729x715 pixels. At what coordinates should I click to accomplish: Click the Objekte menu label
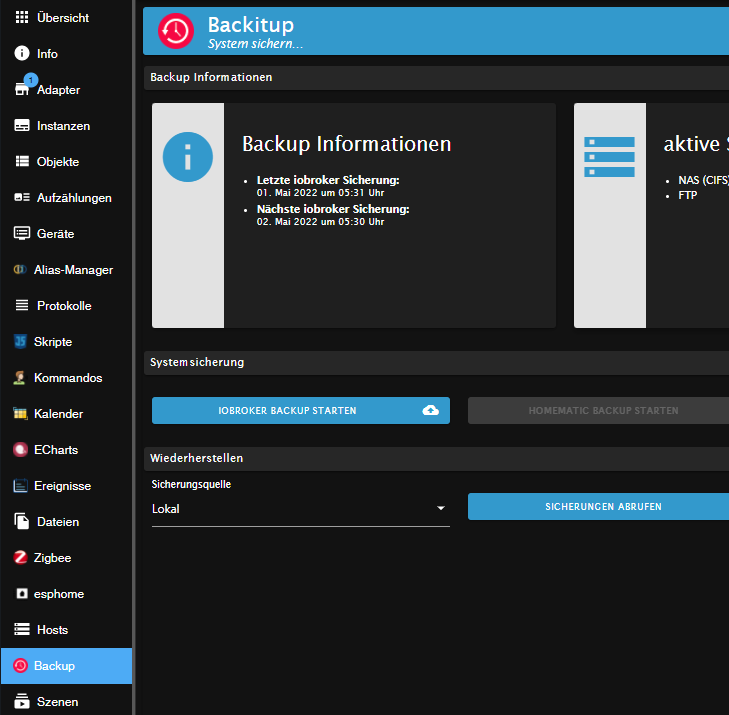(58, 162)
